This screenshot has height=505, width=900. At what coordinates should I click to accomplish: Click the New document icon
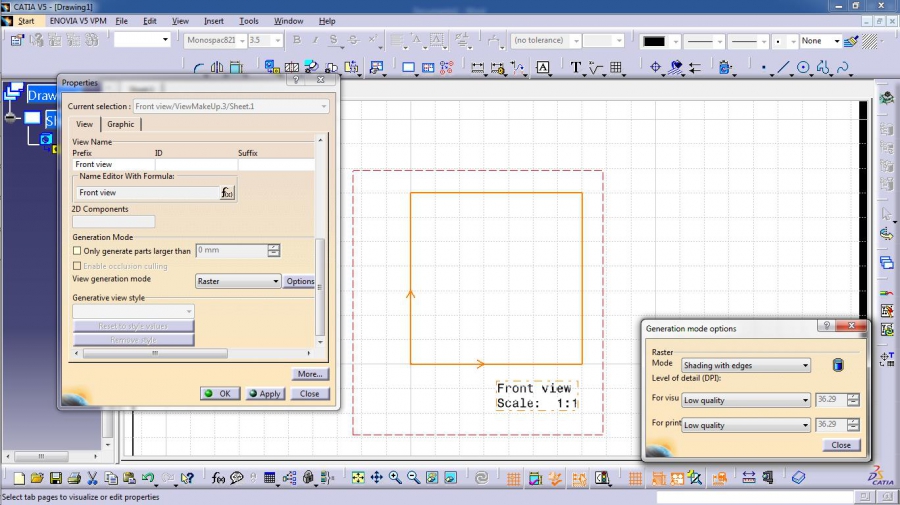coord(19,478)
